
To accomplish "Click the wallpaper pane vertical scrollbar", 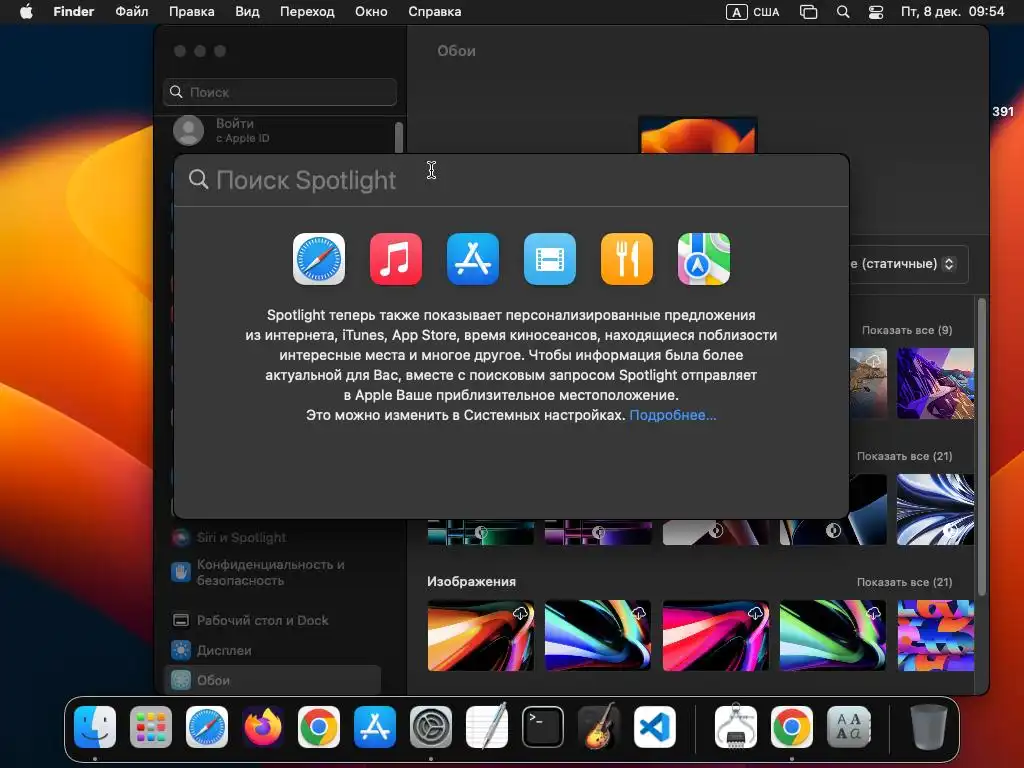I will coord(981,447).
